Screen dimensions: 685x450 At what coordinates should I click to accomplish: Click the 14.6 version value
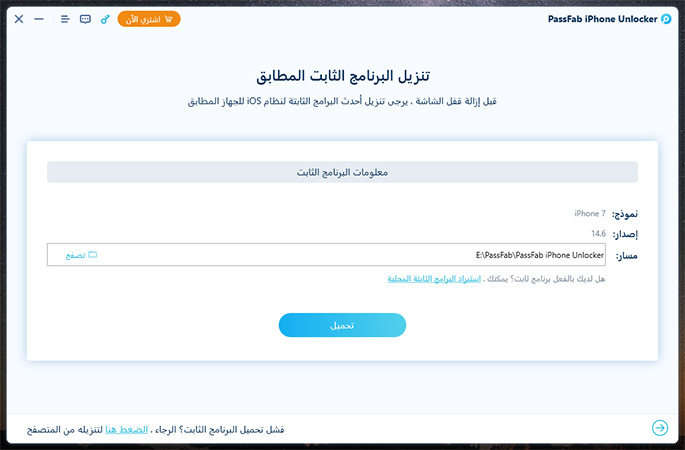(599, 234)
